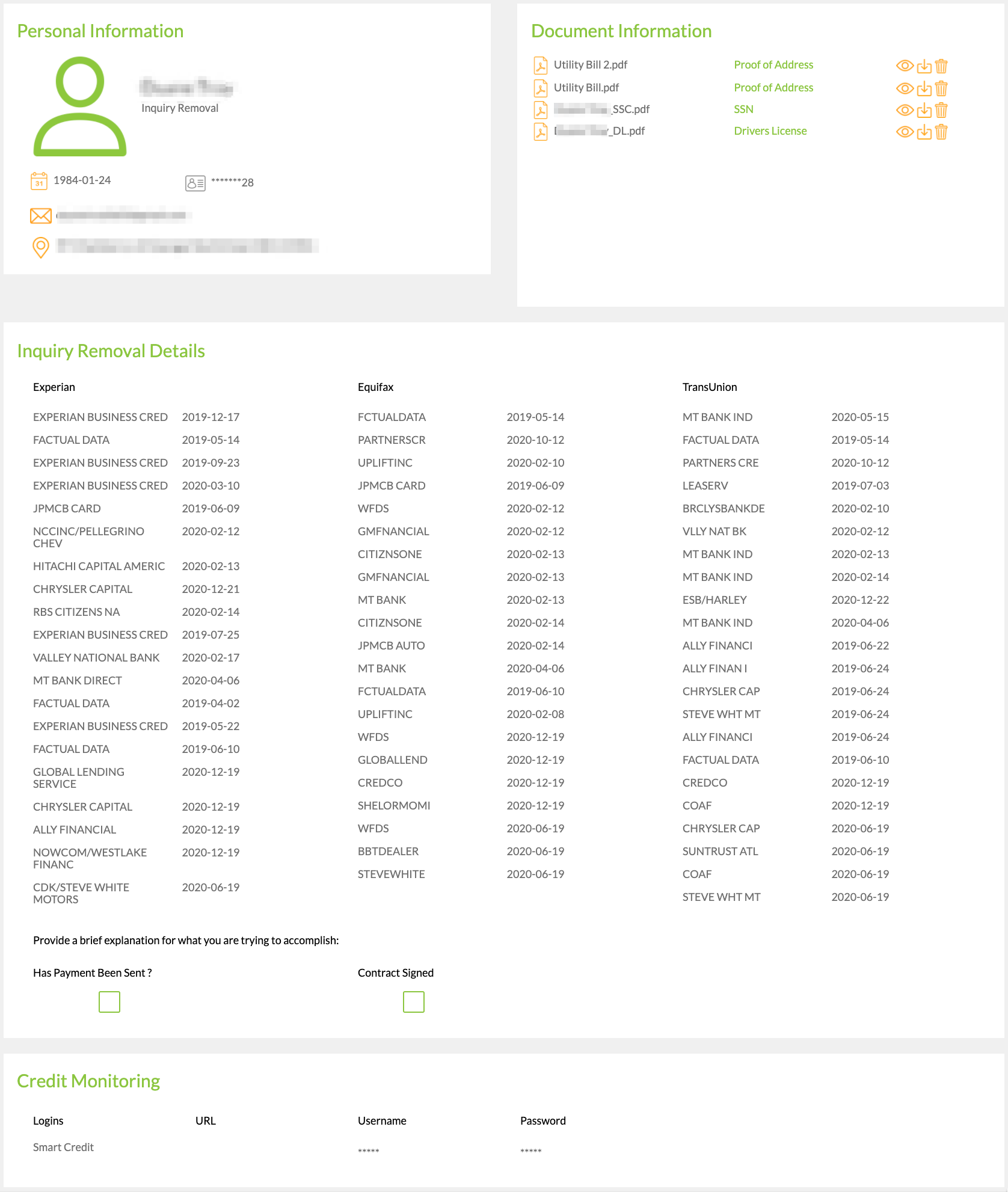1008x1192 pixels.
Task: Click the Experian column heading
Action: (54, 387)
